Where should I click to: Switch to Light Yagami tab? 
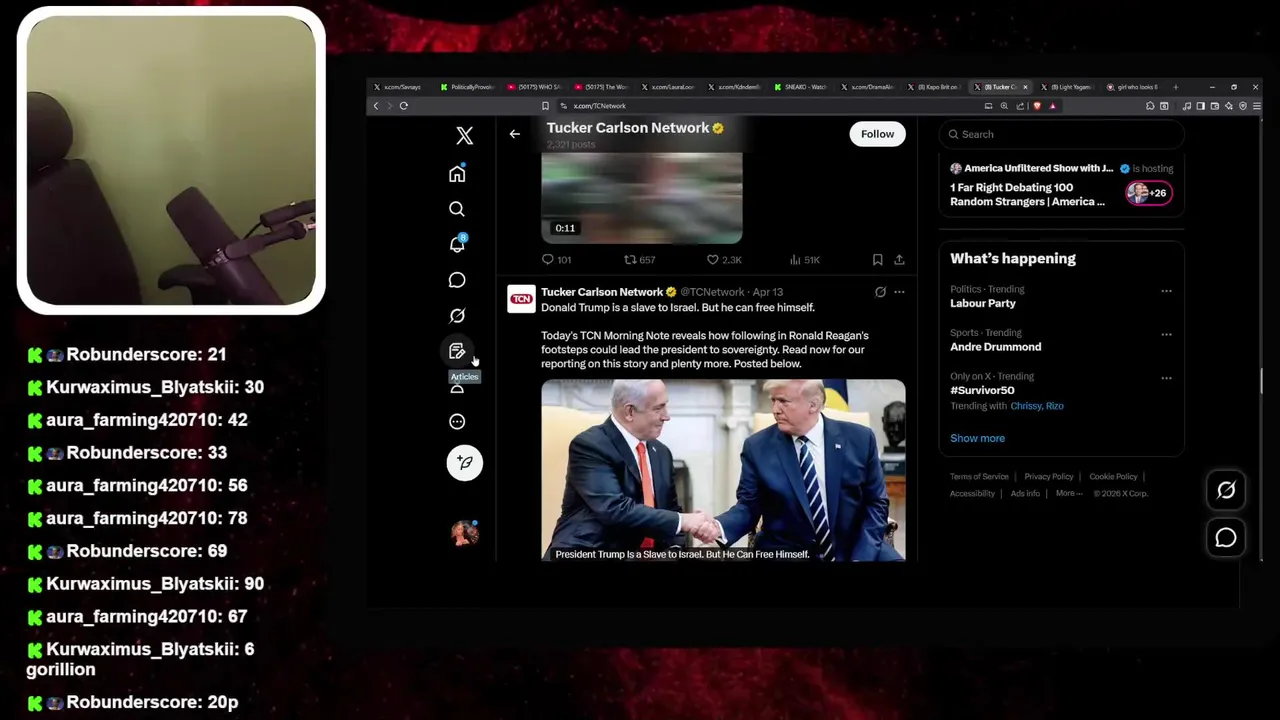tap(1068, 87)
